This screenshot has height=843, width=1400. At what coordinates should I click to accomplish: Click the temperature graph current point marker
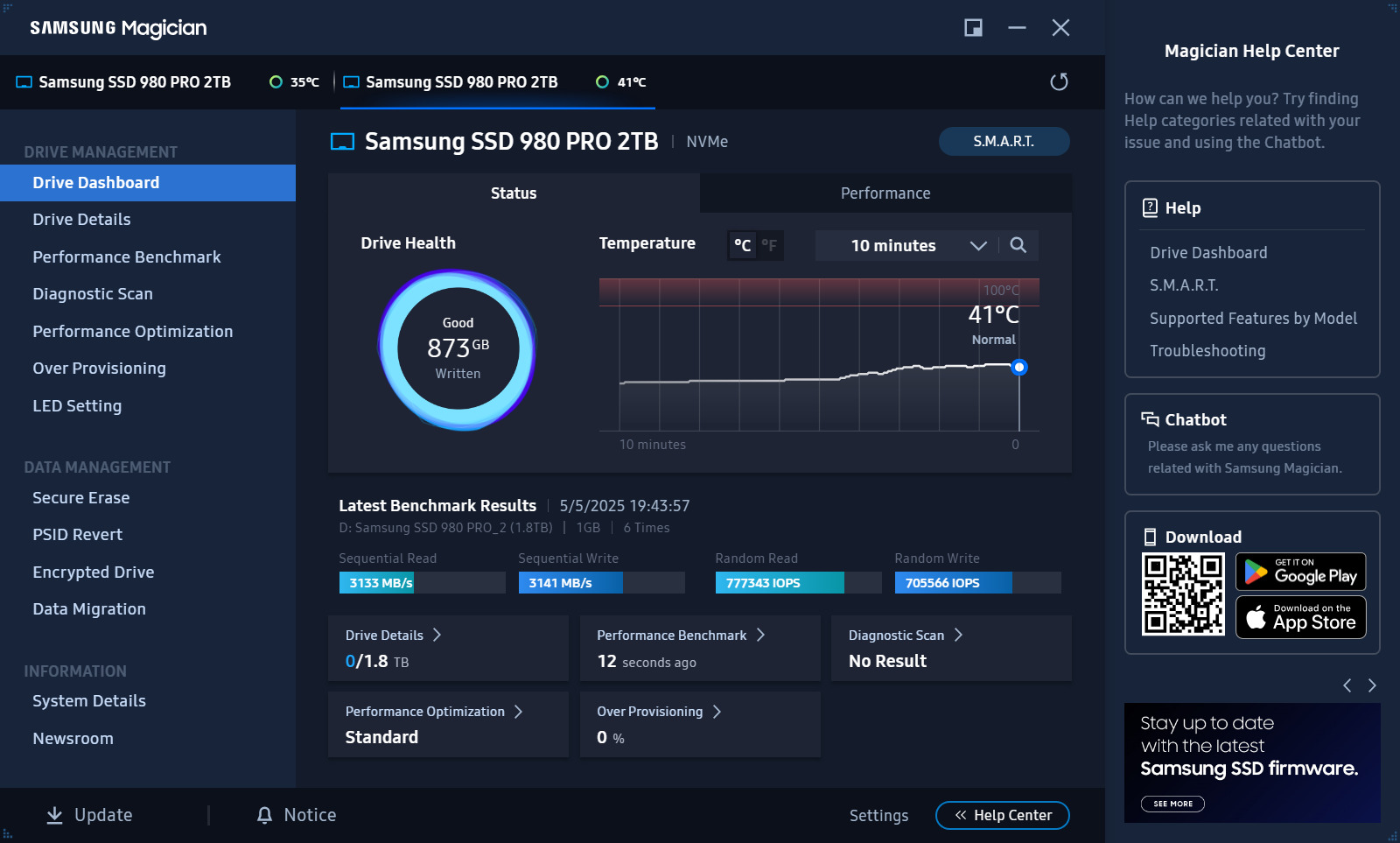click(x=1018, y=367)
